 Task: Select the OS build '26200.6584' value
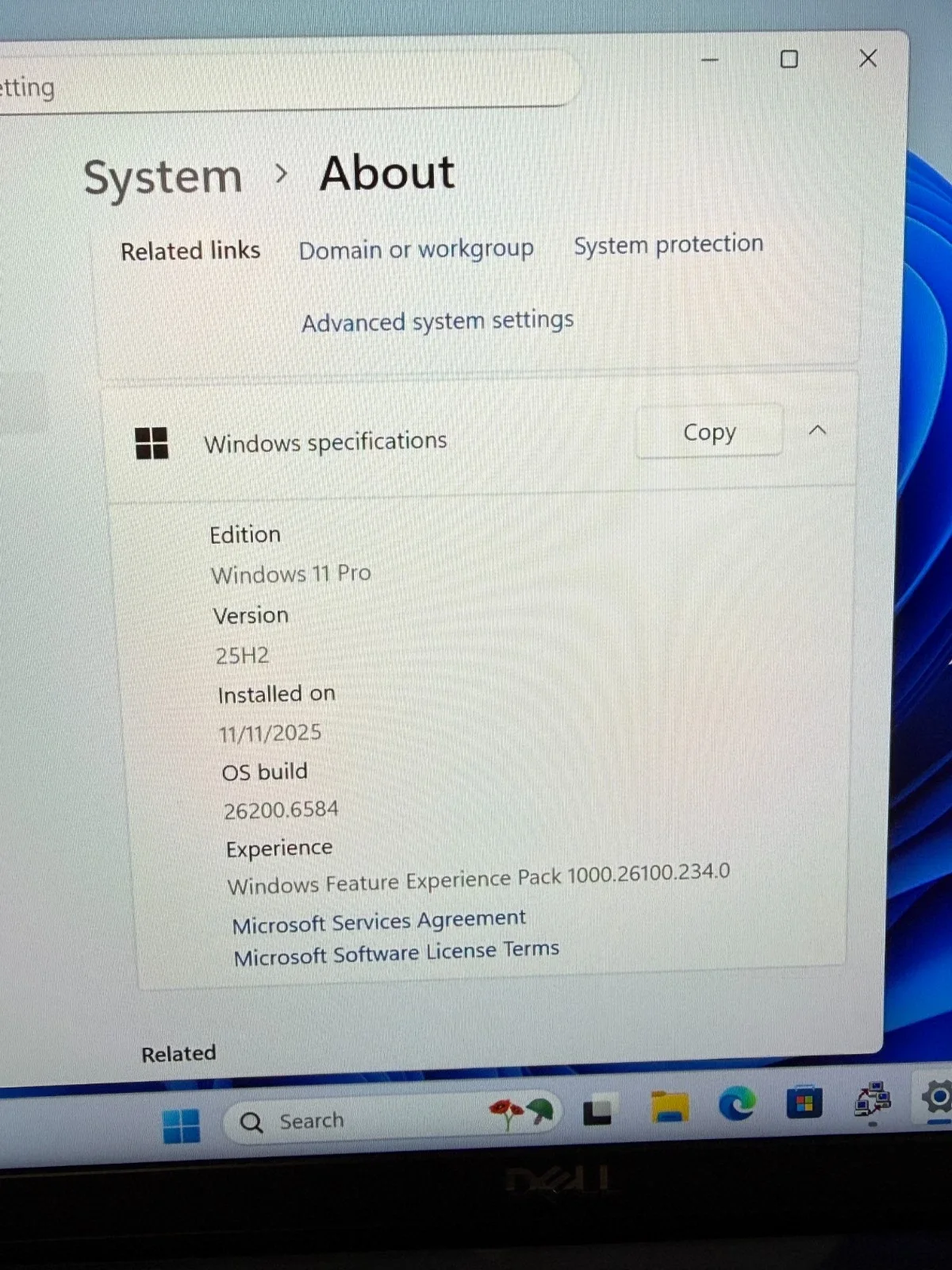[x=281, y=810]
